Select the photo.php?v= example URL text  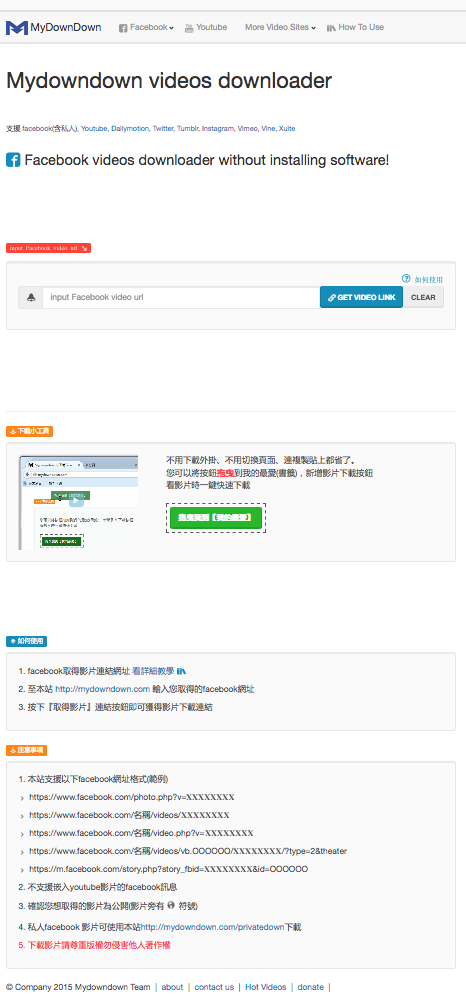132,797
